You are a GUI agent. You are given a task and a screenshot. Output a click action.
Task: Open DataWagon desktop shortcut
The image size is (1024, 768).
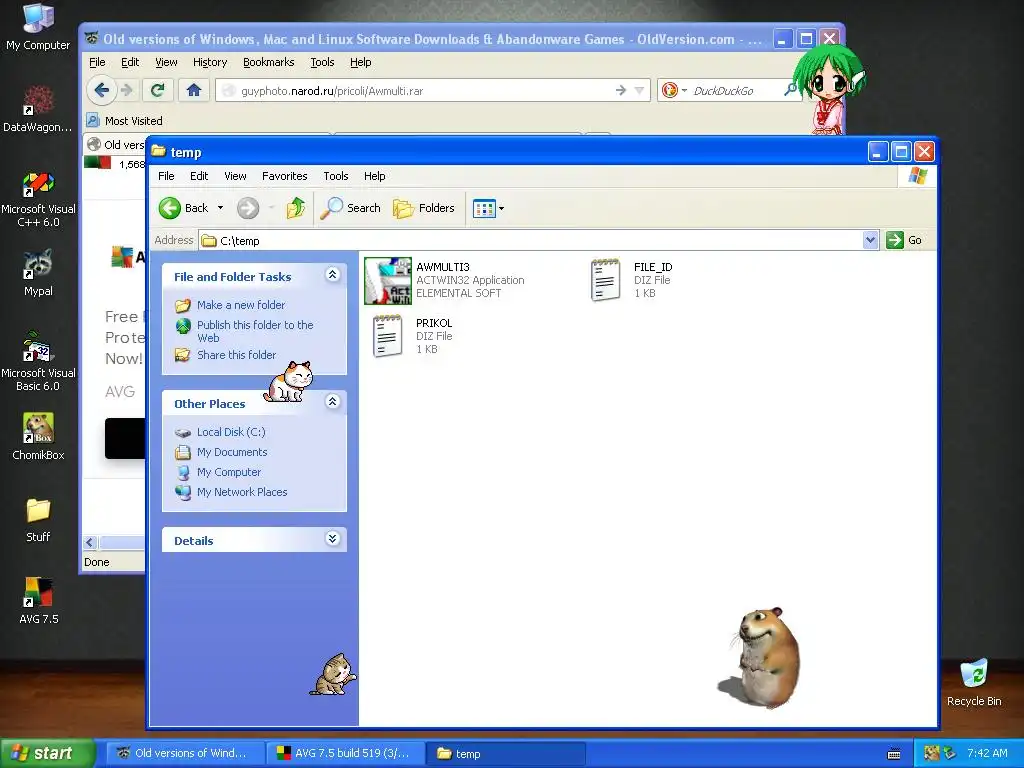(38, 109)
